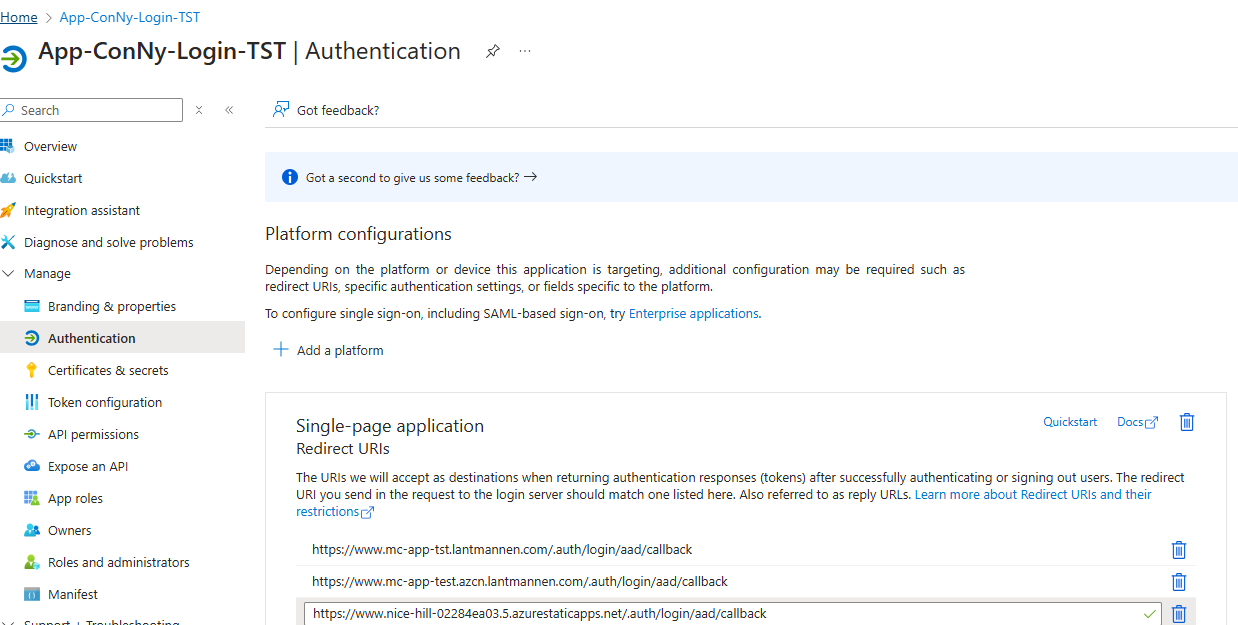Click the Platform configurations heading
Screen dimensions: 1238x625
click(x=358, y=234)
